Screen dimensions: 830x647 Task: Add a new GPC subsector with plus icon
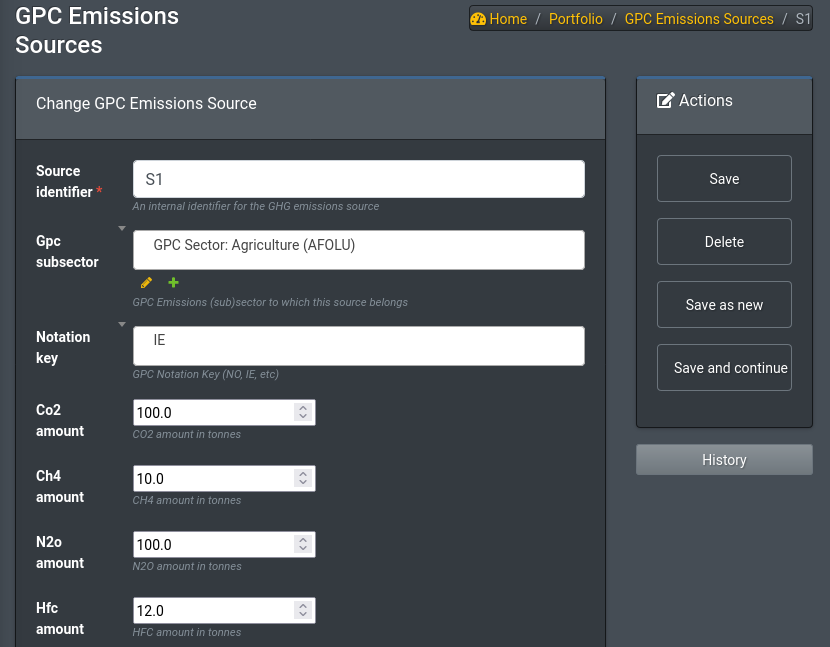coord(172,283)
